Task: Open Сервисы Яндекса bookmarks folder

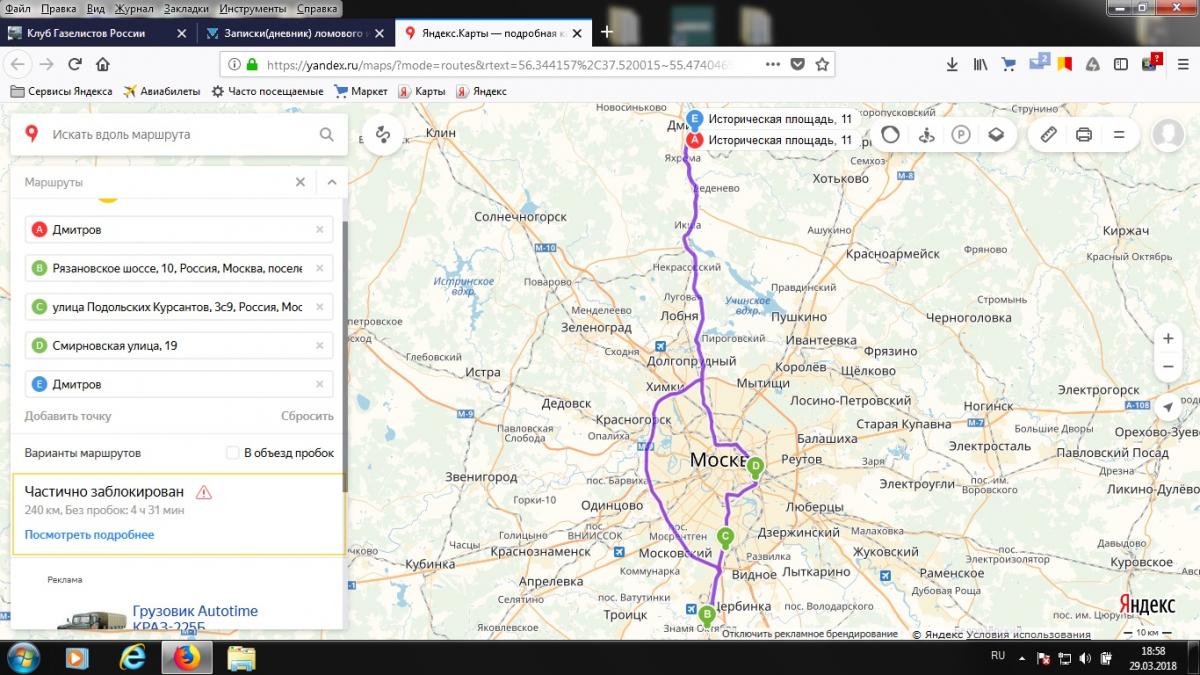Action: [61, 91]
